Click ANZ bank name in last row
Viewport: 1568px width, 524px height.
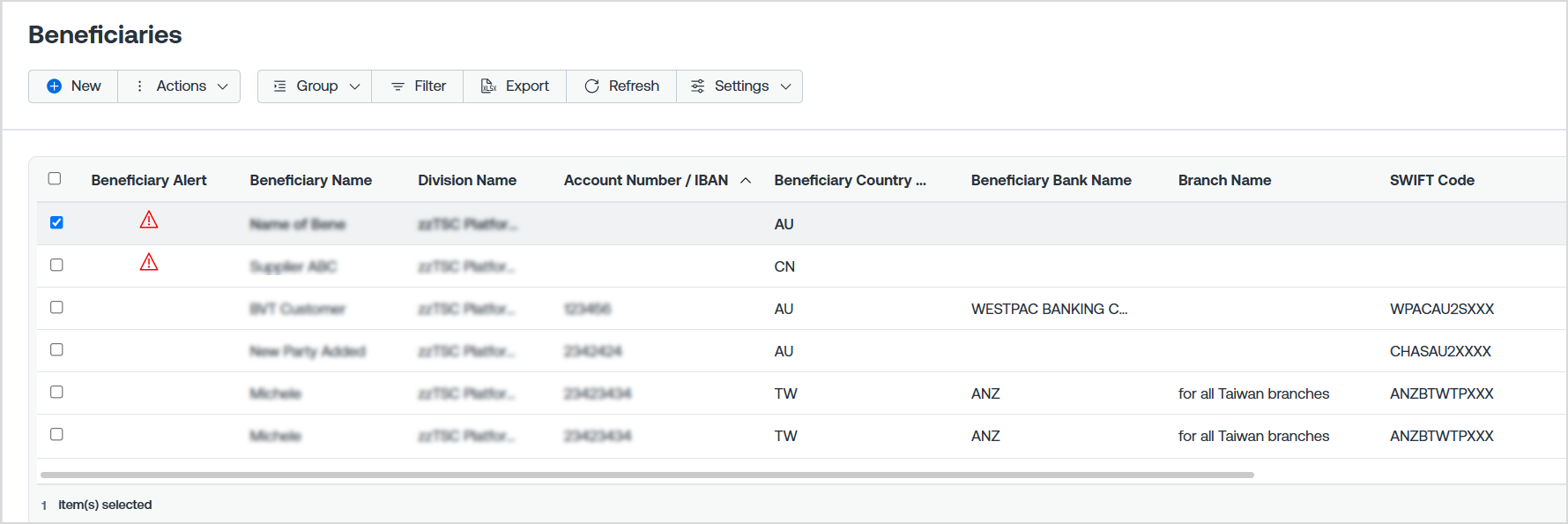point(985,436)
